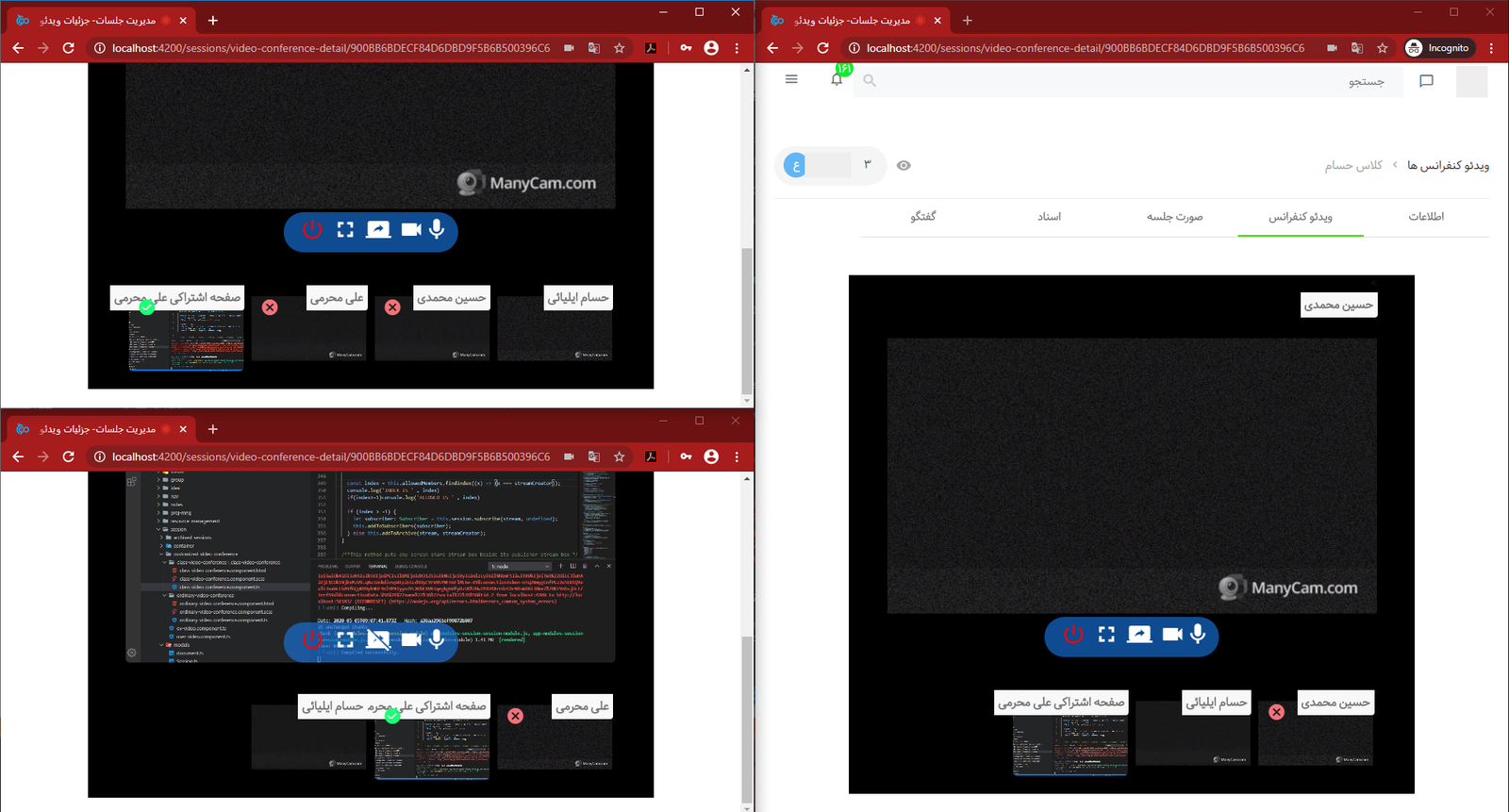This screenshot has width=1509, height=812.
Task: Start screen sharing in the top-left window
Action: [x=378, y=229]
